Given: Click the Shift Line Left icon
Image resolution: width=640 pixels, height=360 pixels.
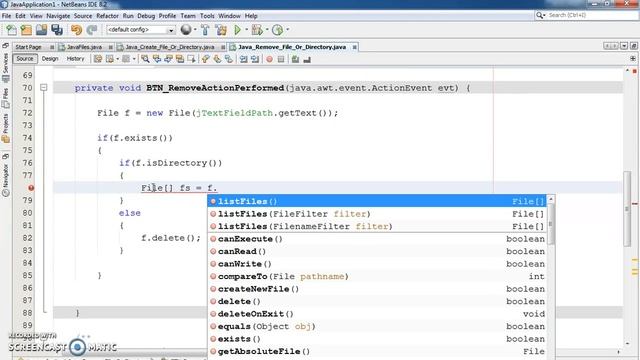Looking at the screenshot, I should pos(244,59).
